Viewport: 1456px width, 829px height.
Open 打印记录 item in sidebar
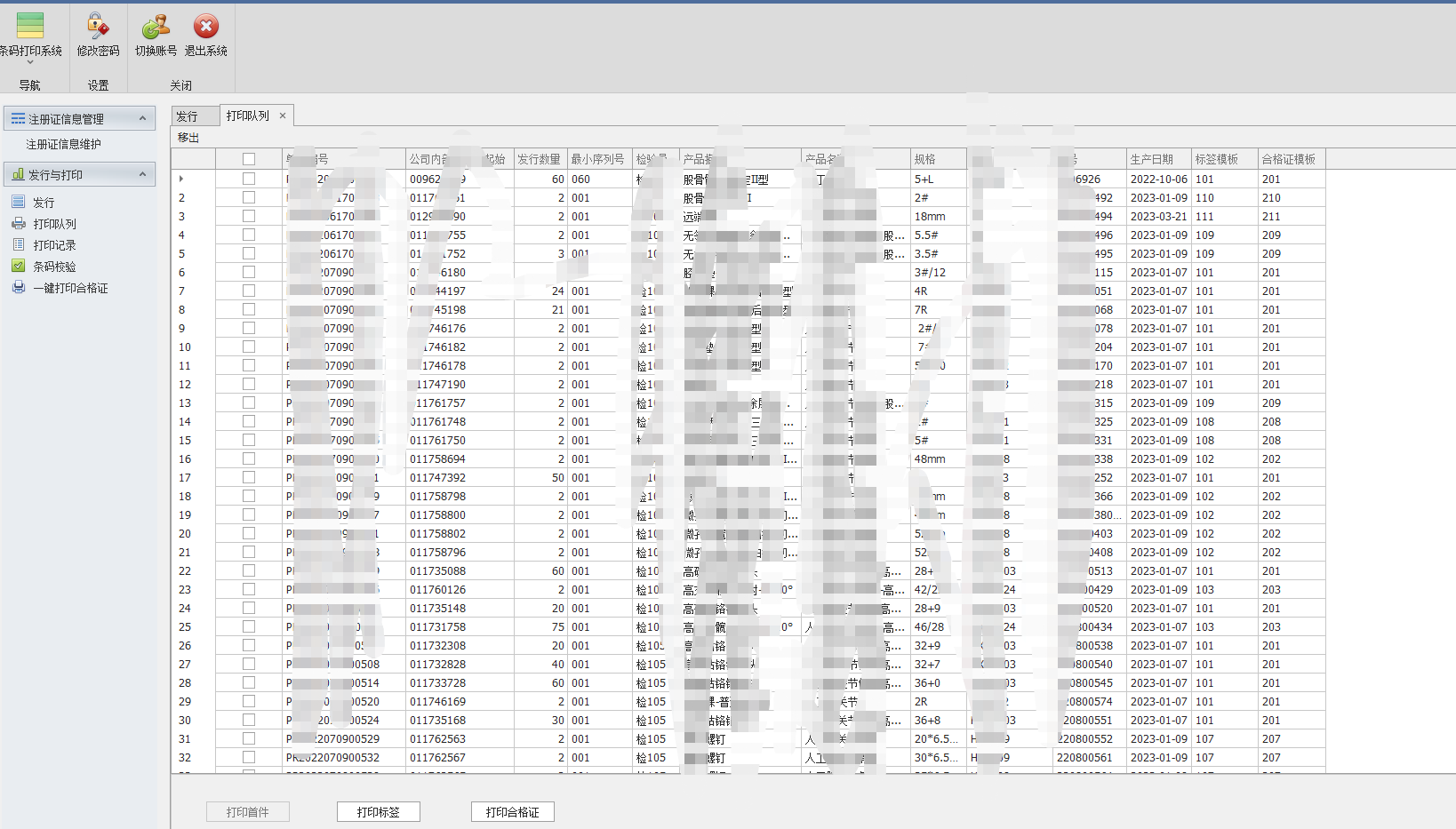(x=54, y=245)
